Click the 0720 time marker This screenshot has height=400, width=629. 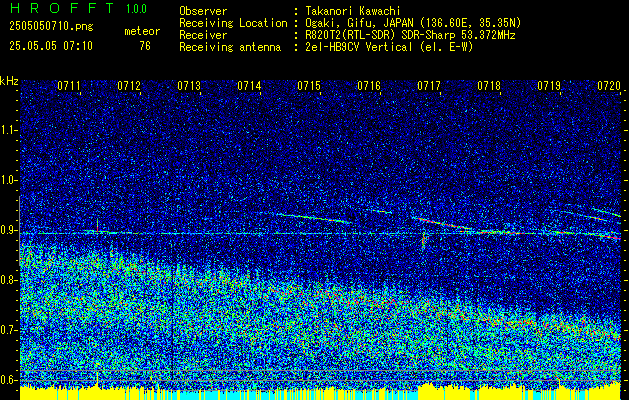609,85
